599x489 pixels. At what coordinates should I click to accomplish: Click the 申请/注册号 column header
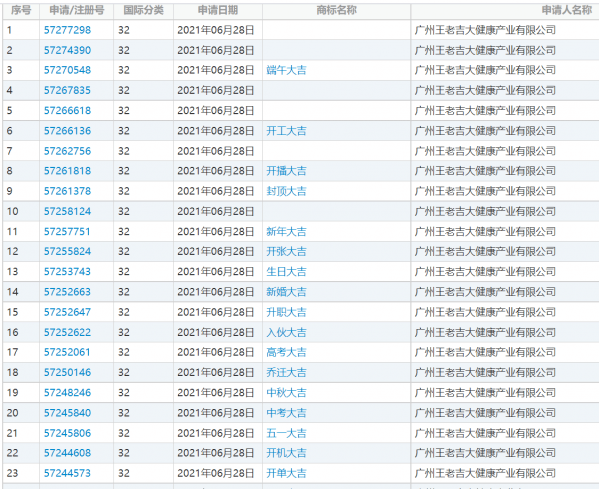click(77, 10)
